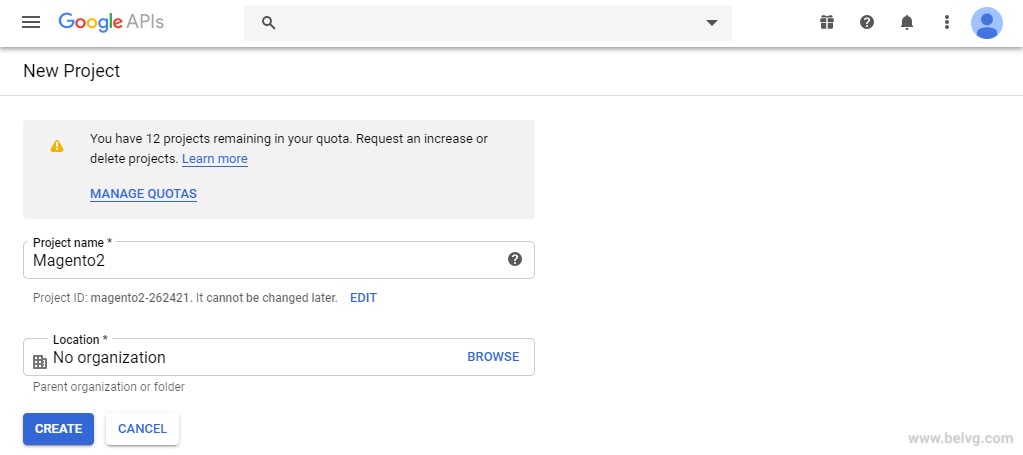Open the user account avatar
Screen dimensions: 1023x455
pyautogui.click(x=986, y=23)
